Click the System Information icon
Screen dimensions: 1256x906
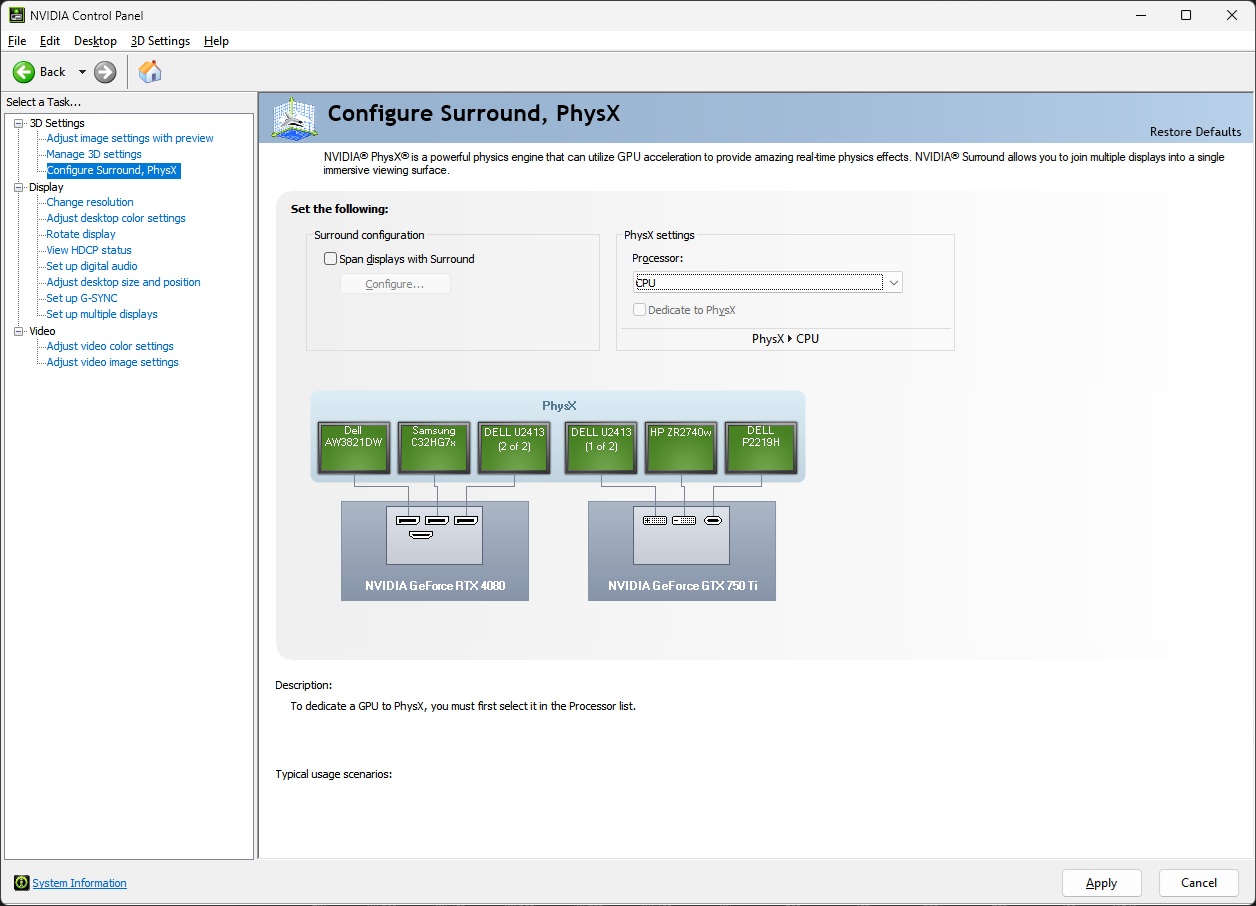click(x=21, y=883)
